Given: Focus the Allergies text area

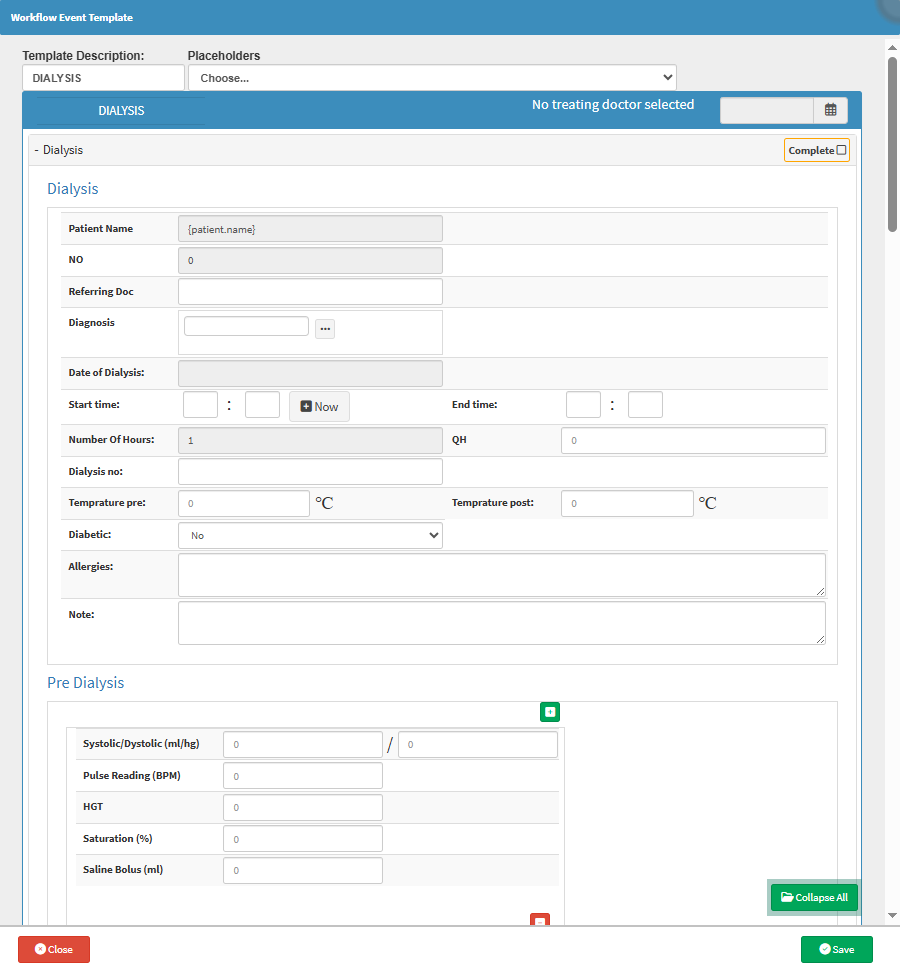Looking at the screenshot, I should (501, 575).
